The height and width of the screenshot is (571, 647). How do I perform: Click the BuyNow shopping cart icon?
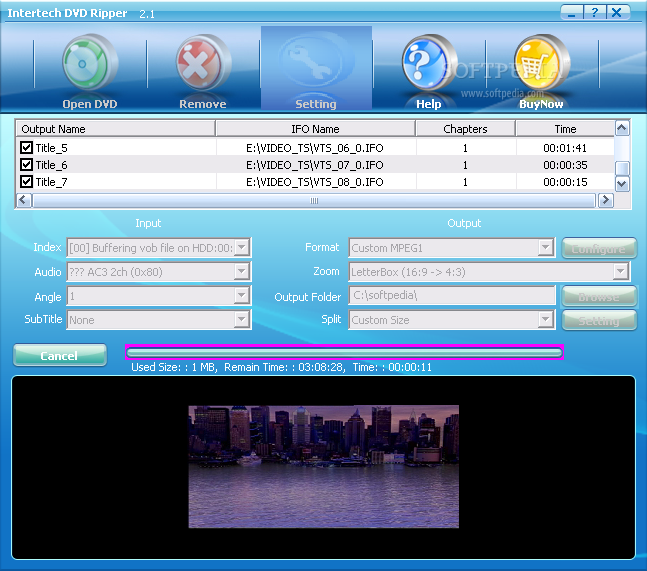[541, 63]
